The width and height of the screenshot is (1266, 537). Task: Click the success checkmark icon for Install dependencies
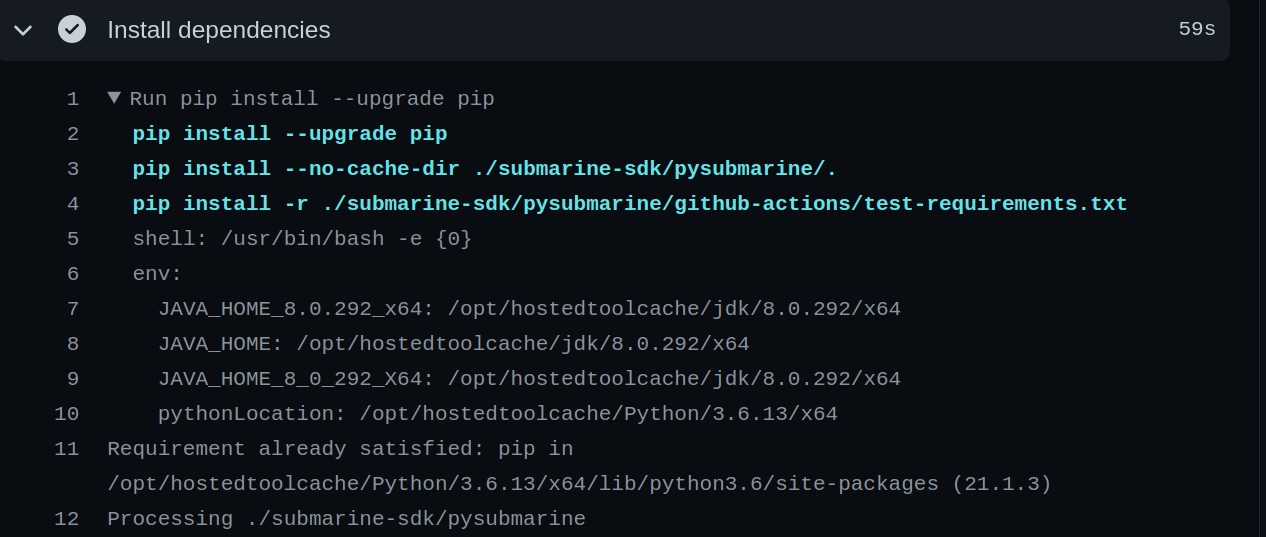click(72, 30)
